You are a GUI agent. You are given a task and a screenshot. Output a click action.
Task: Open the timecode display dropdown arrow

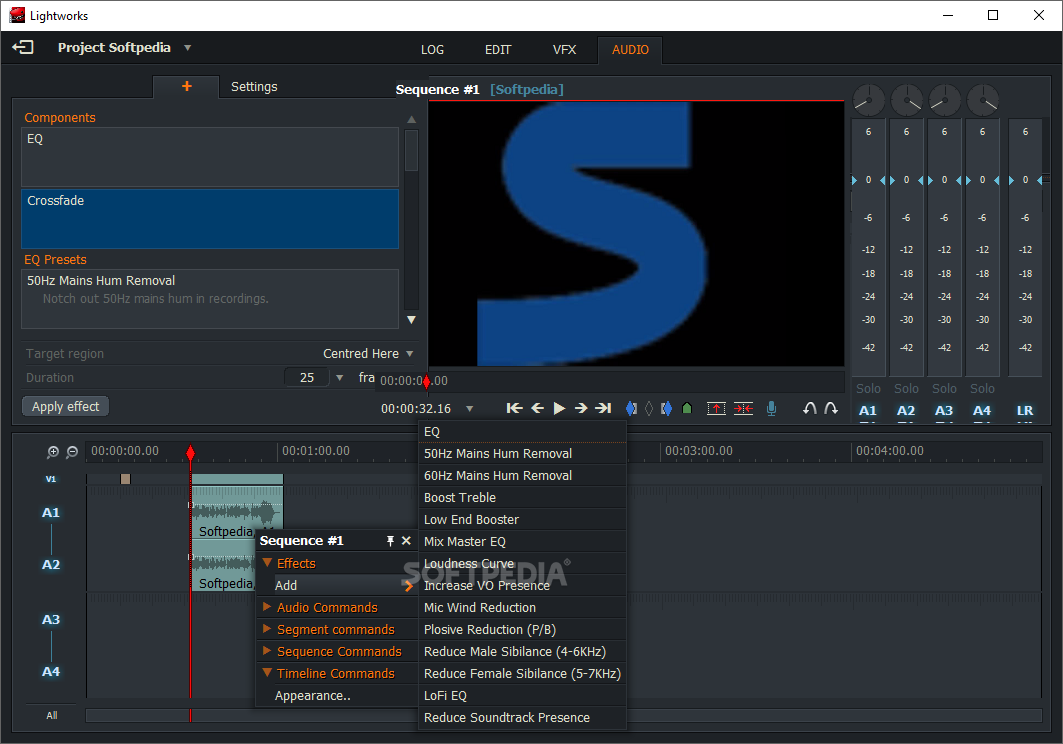click(469, 409)
